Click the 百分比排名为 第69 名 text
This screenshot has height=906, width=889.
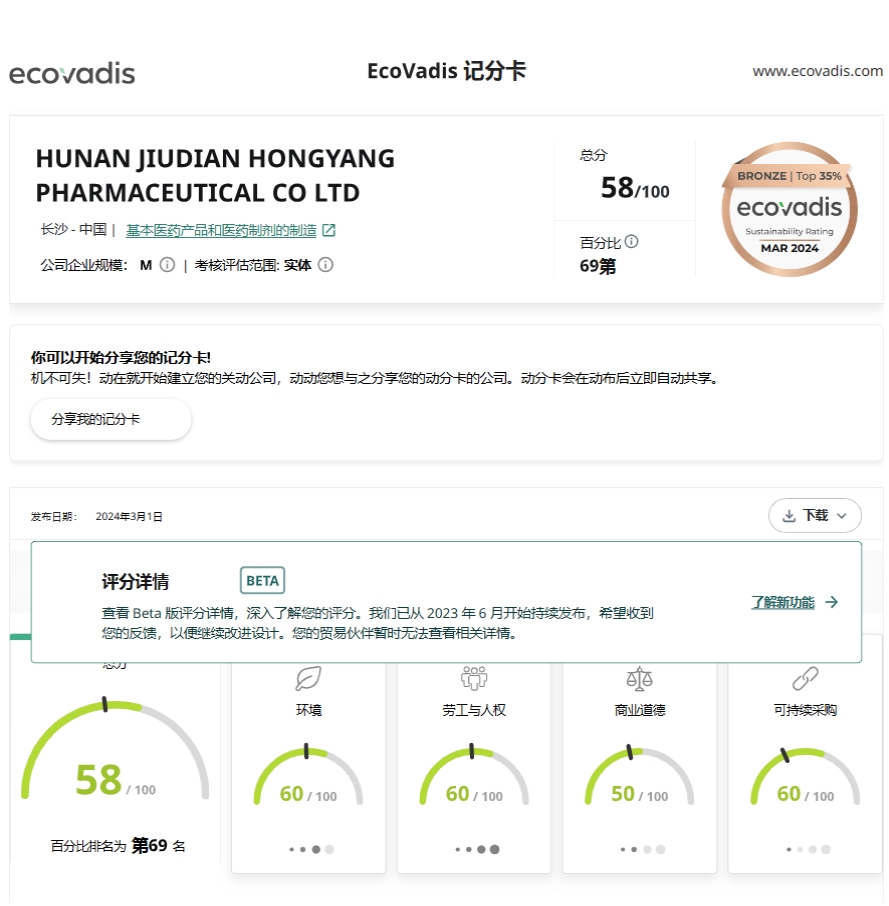[118, 846]
